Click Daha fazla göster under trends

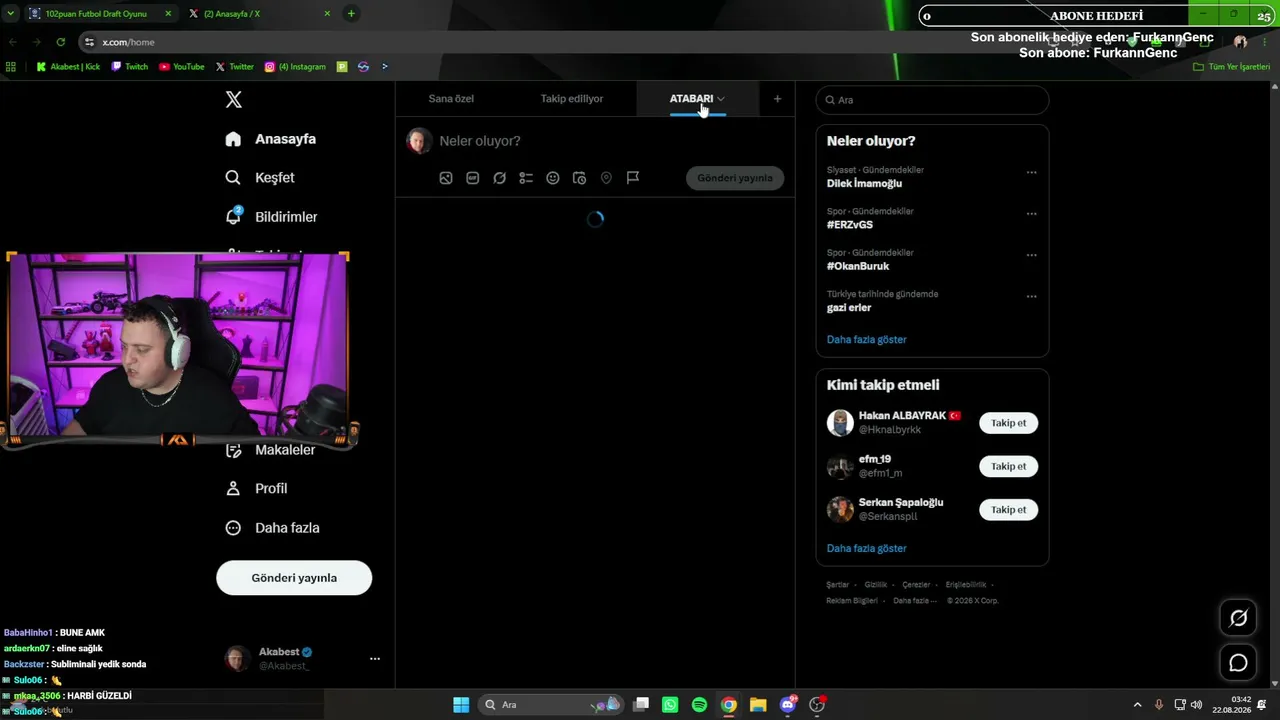pos(867,340)
